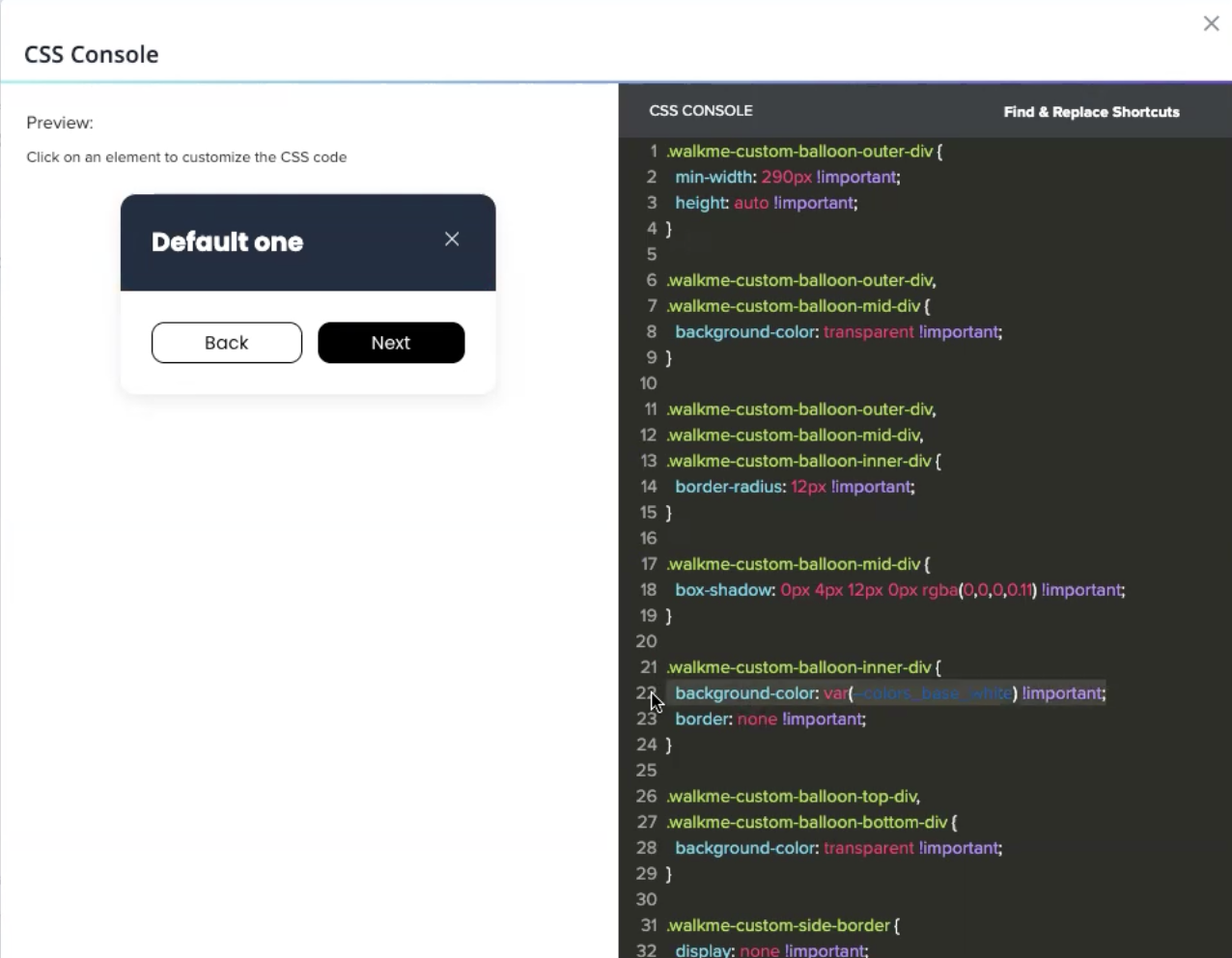Click the CSS CONSOLE header label
This screenshot has width=1232, height=958.
[x=700, y=111]
